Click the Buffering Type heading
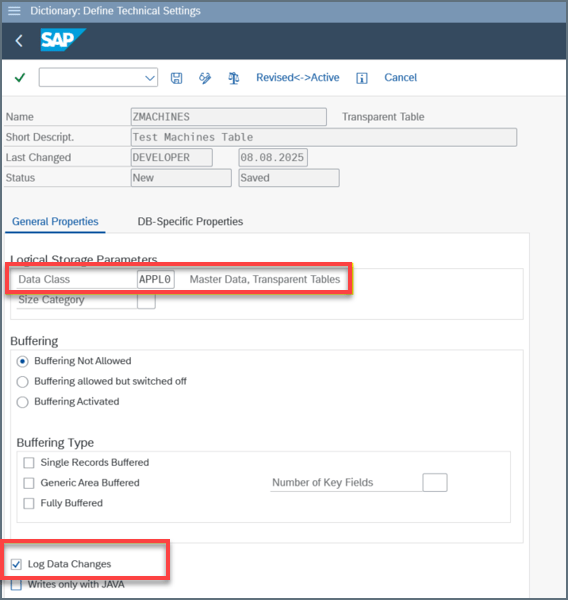Viewport: 568px width, 600px height. (55, 443)
